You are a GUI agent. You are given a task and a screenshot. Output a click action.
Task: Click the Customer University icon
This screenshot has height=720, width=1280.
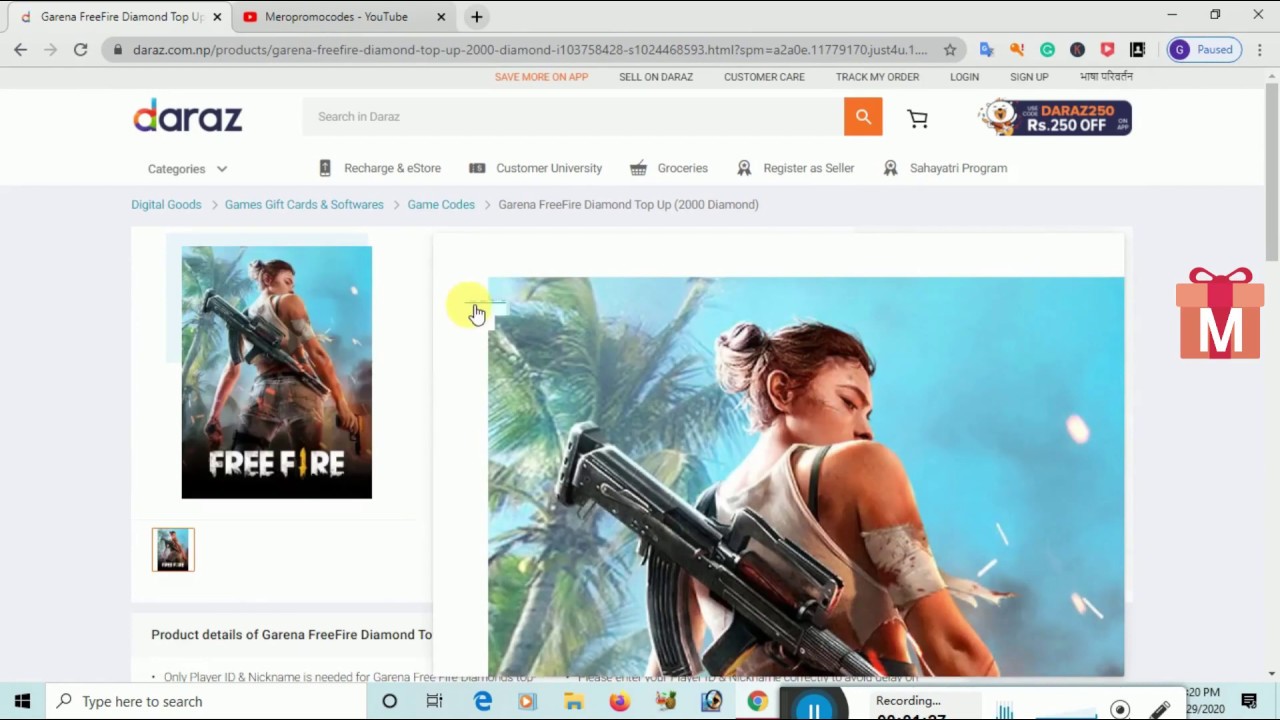point(477,168)
